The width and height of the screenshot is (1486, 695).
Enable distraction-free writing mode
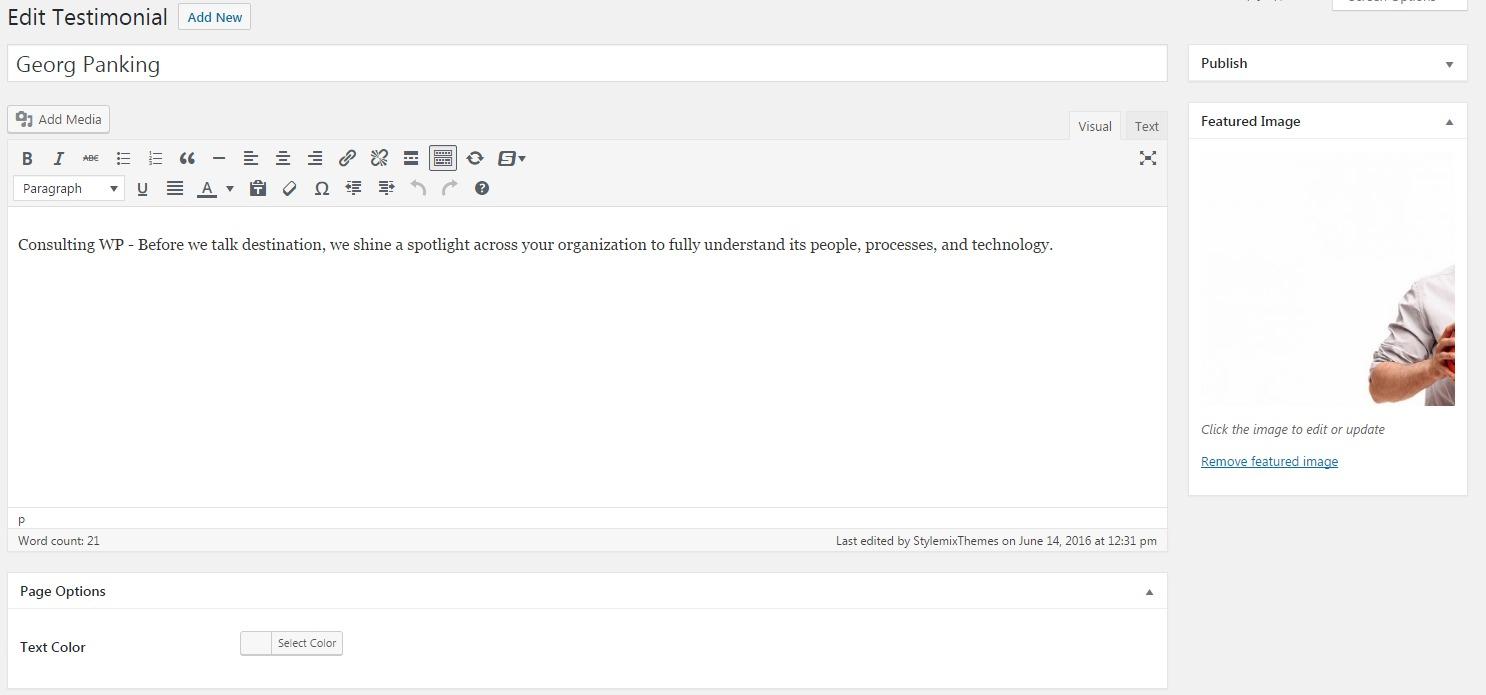(1148, 158)
